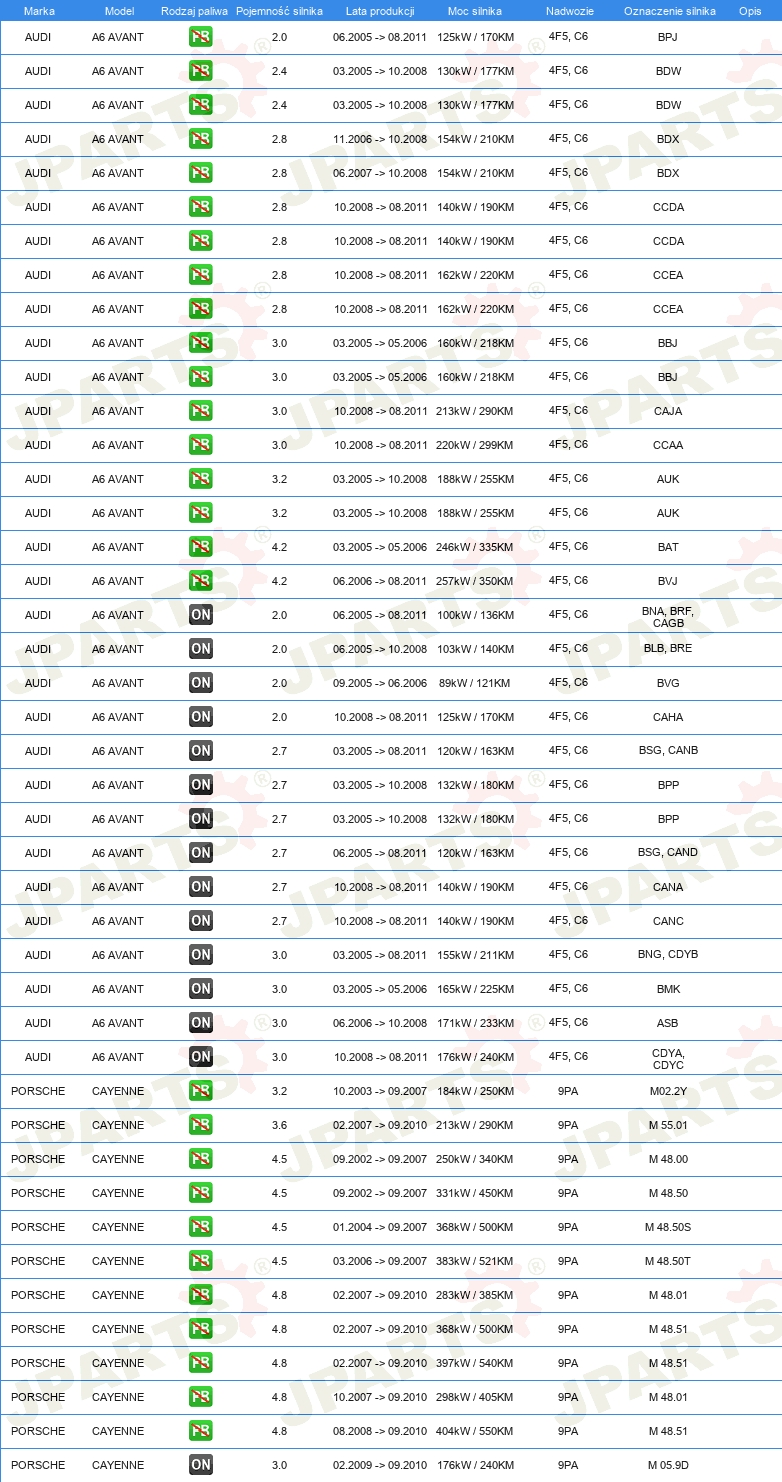Click the ON diesel icon in the CAHA row
The image size is (782, 1482).
(201, 717)
